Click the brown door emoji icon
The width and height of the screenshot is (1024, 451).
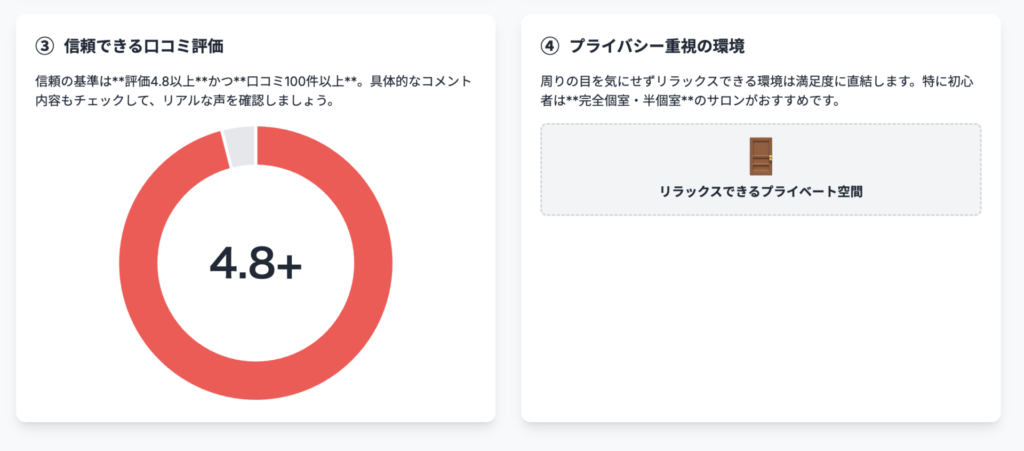(760, 156)
